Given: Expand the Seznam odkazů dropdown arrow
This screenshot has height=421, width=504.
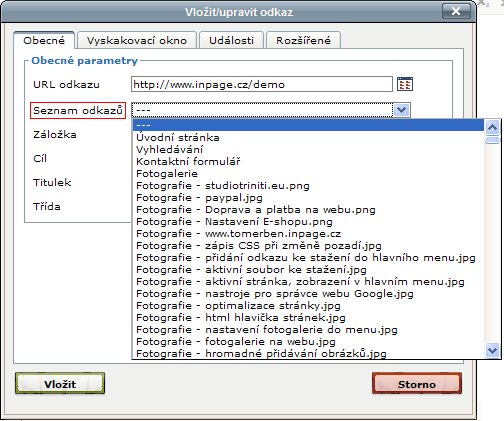Looking at the screenshot, I should click(x=402, y=110).
